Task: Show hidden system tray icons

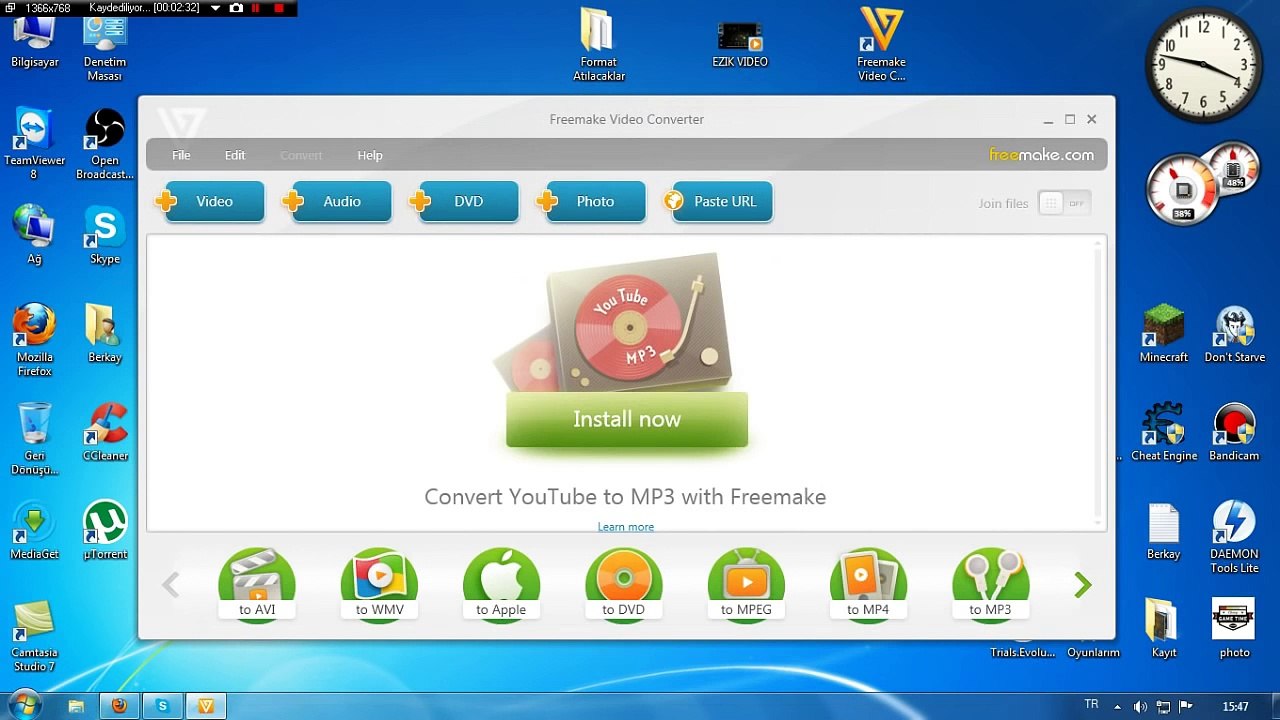Action: coord(1117,707)
